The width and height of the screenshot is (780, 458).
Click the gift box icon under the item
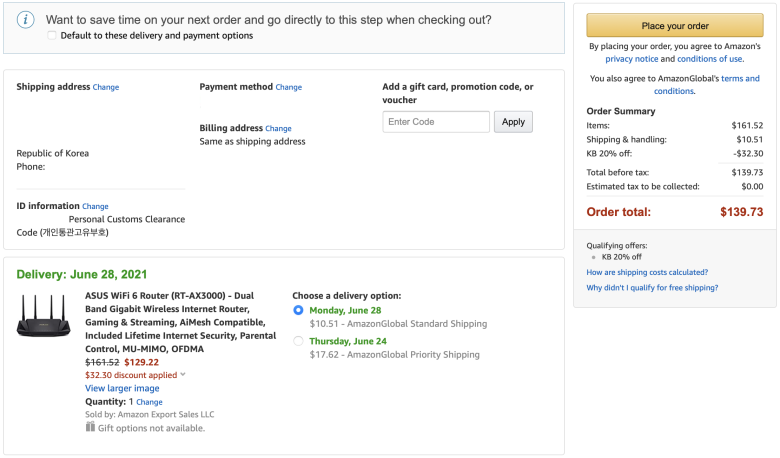[90, 427]
